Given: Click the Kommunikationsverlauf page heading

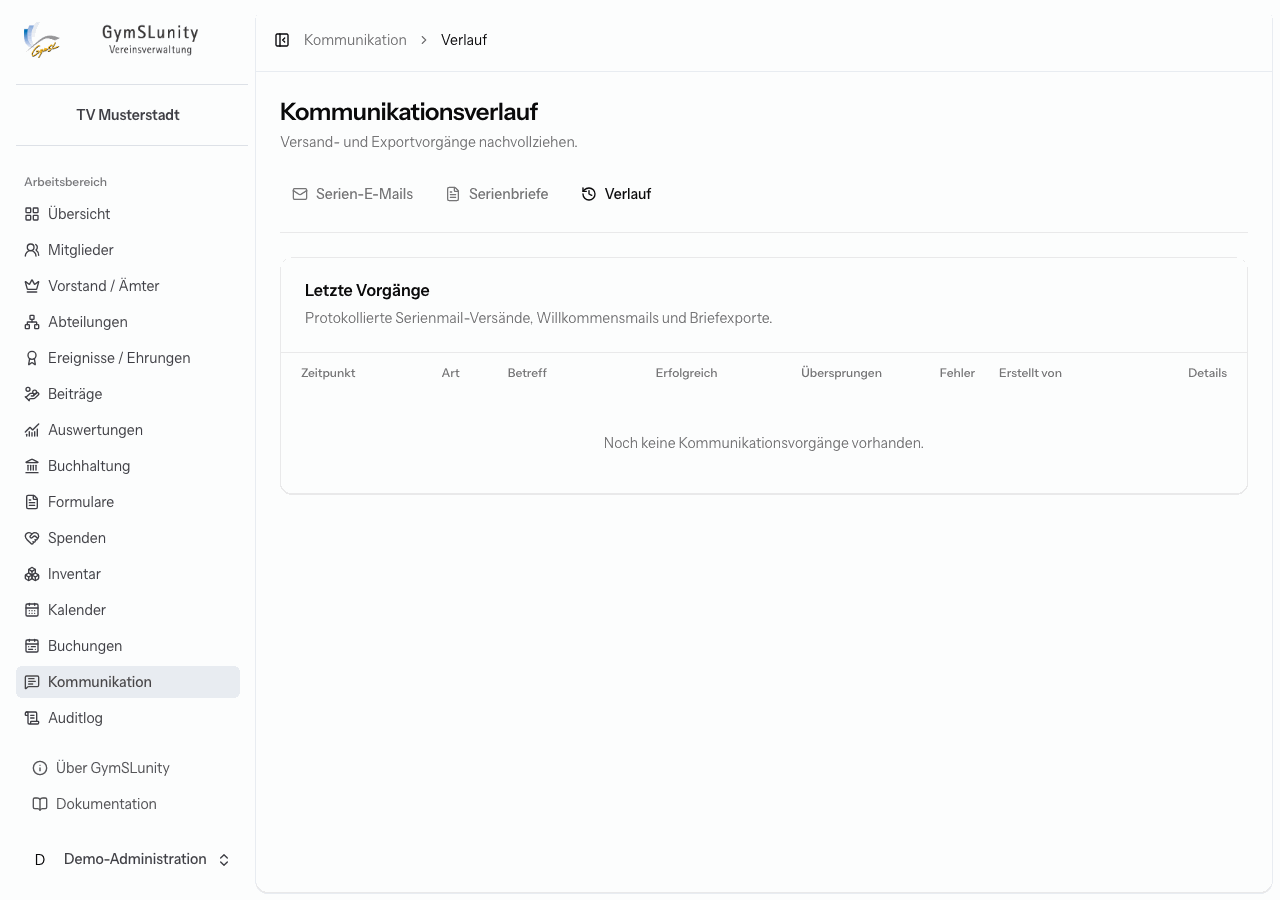Looking at the screenshot, I should (x=409, y=112).
